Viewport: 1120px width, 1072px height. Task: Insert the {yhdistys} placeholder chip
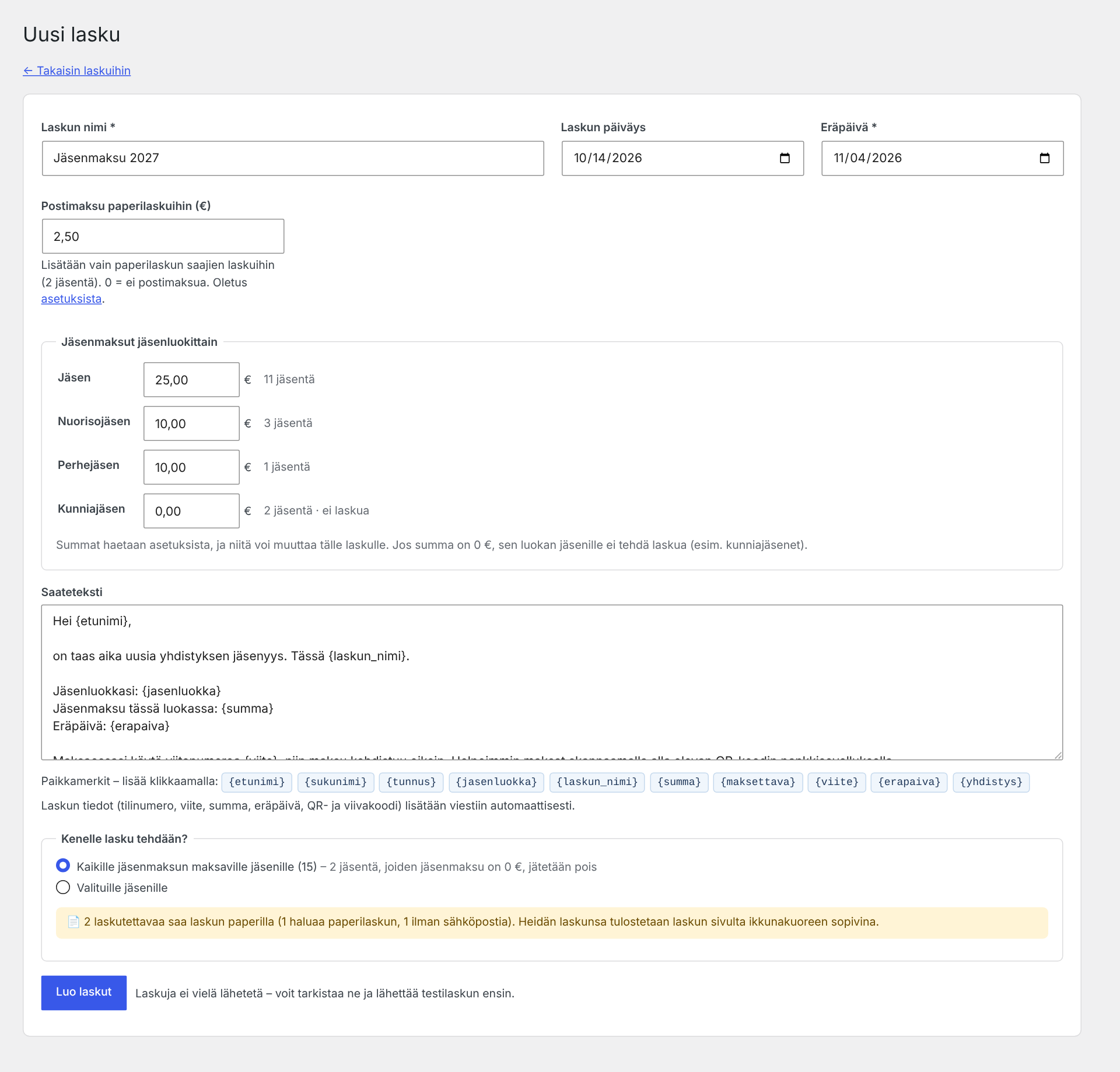[x=991, y=782]
